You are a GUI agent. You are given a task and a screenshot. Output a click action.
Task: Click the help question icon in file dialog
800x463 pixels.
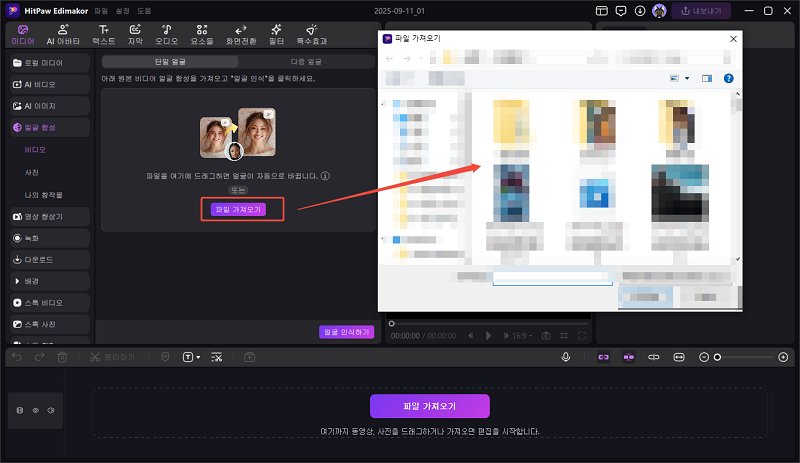coord(729,78)
